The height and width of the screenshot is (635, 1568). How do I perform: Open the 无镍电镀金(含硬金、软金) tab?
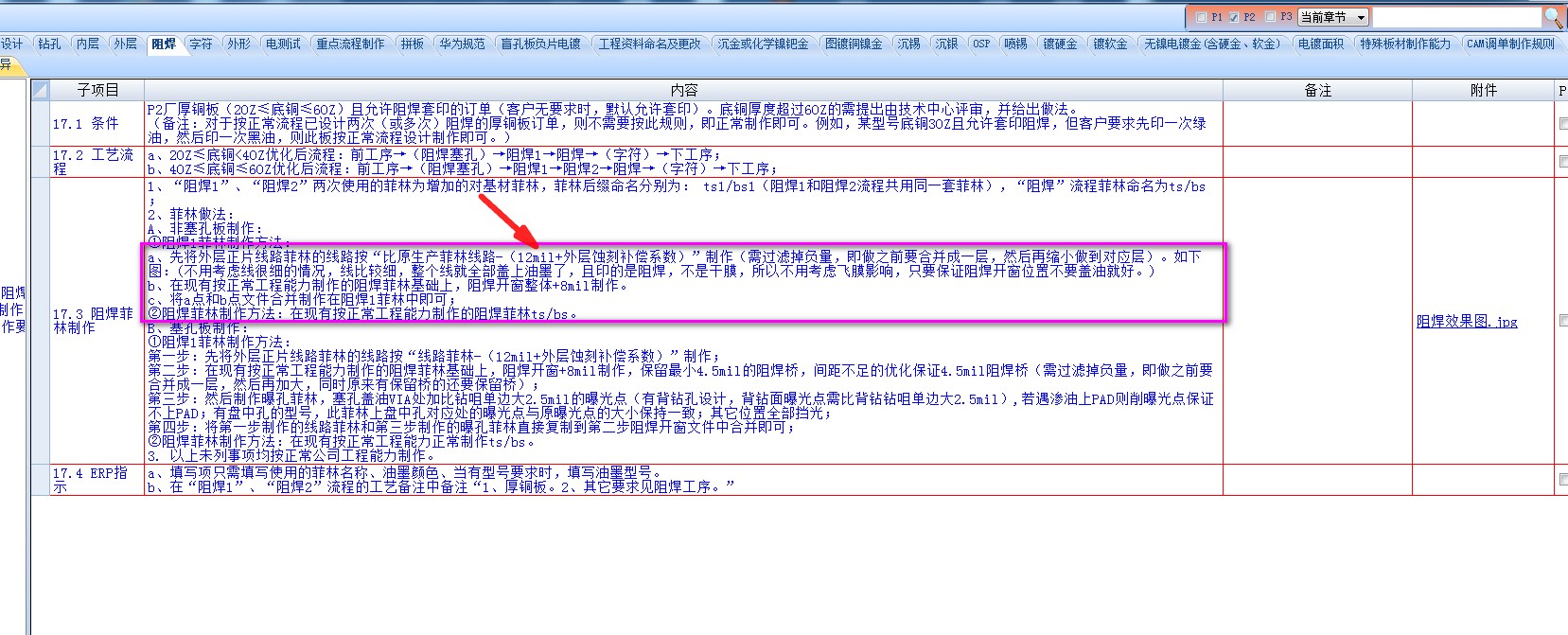pos(1212,44)
